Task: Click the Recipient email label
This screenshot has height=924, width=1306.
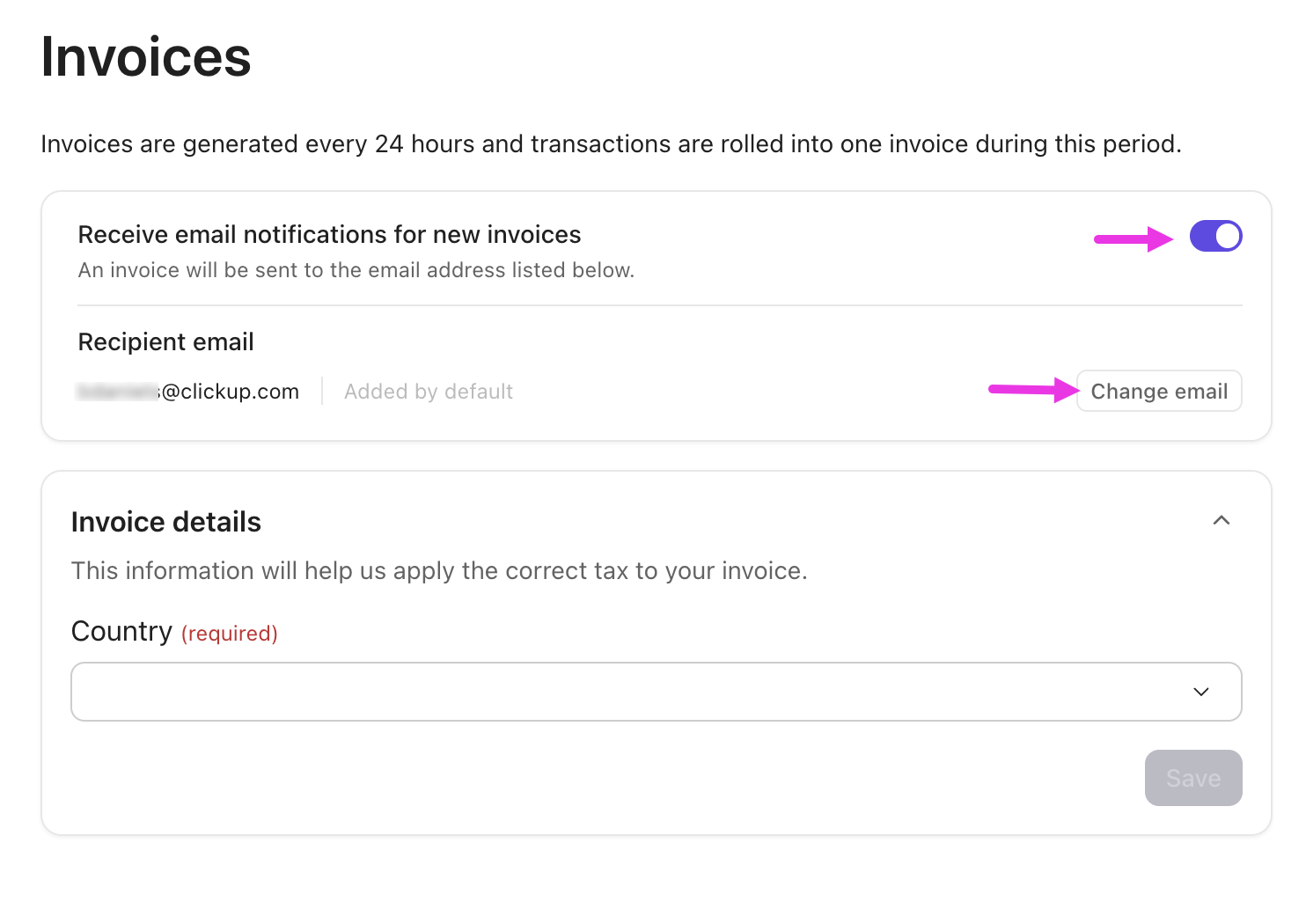Action: (x=165, y=341)
